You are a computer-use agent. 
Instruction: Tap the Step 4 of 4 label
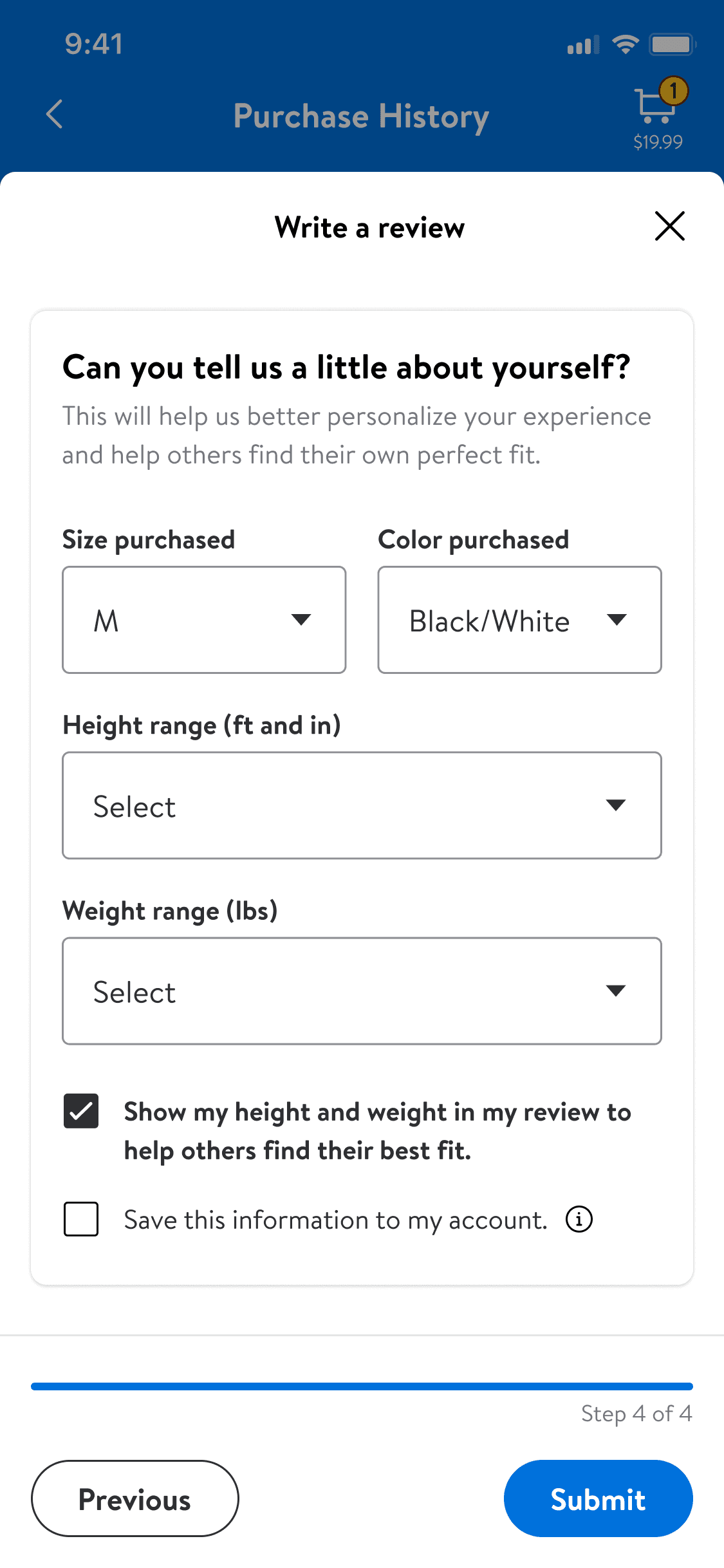636,1414
